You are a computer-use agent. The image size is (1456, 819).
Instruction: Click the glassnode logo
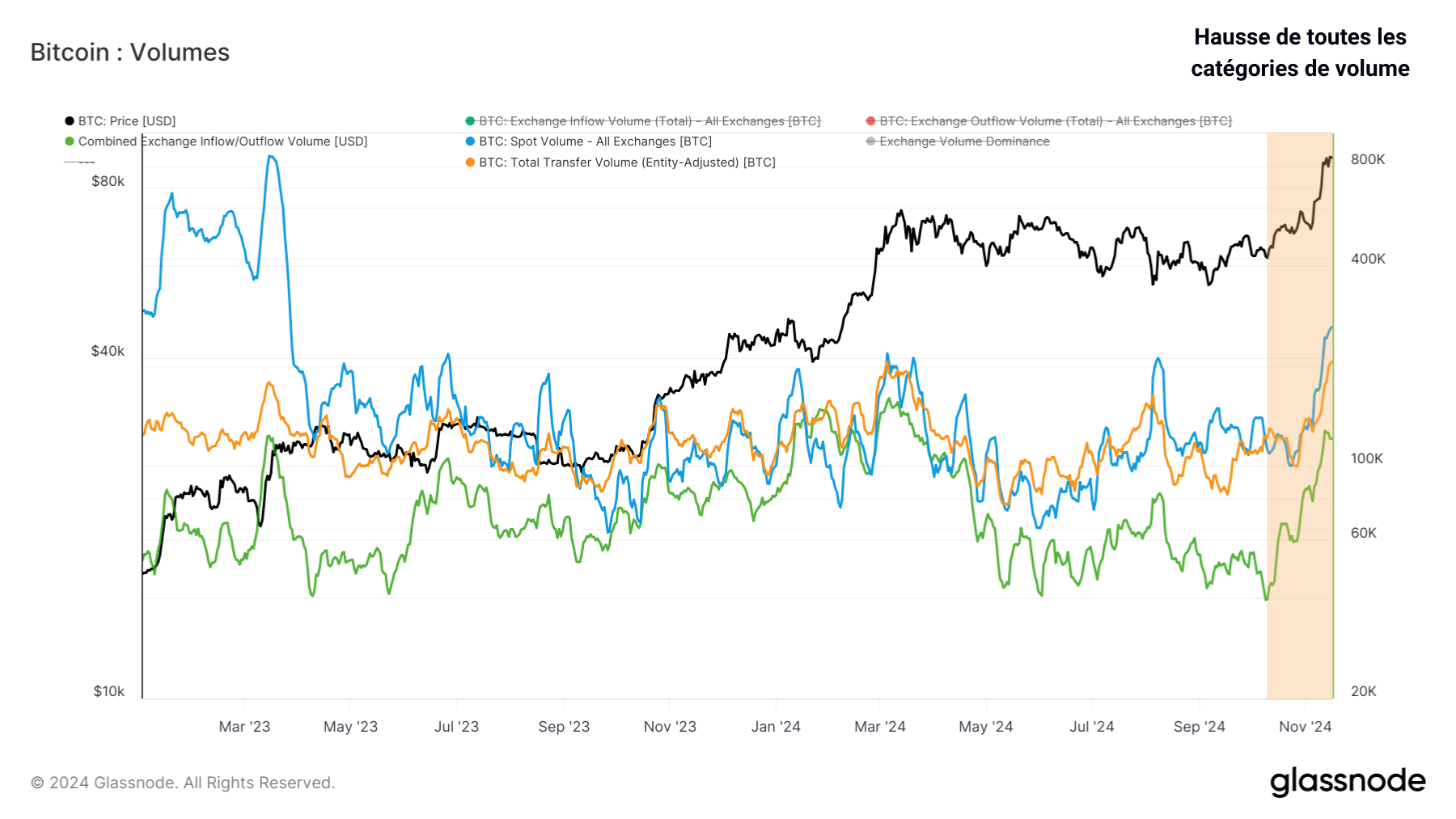click(1347, 781)
